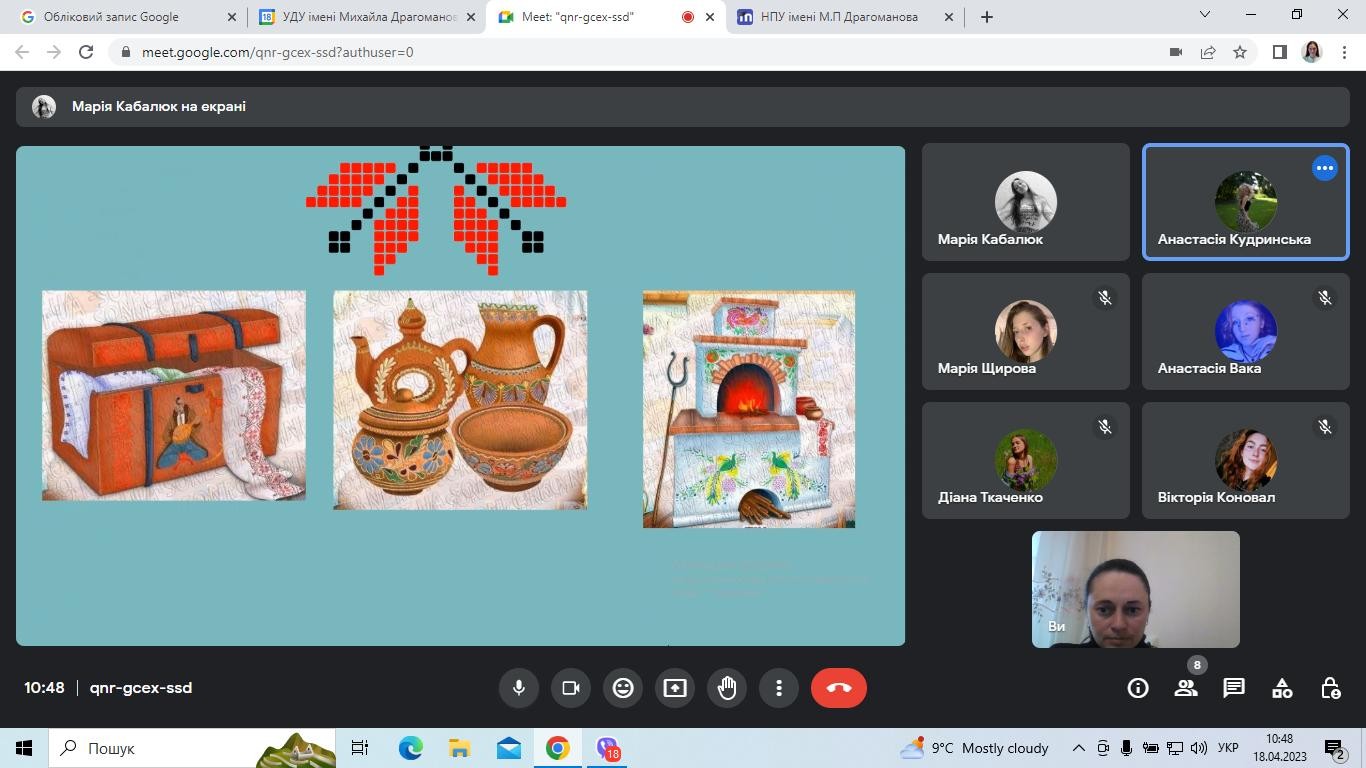This screenshot has width=1366, height=768.
Task: Open the emoji reactions button
Action: (x=623, y=688)
